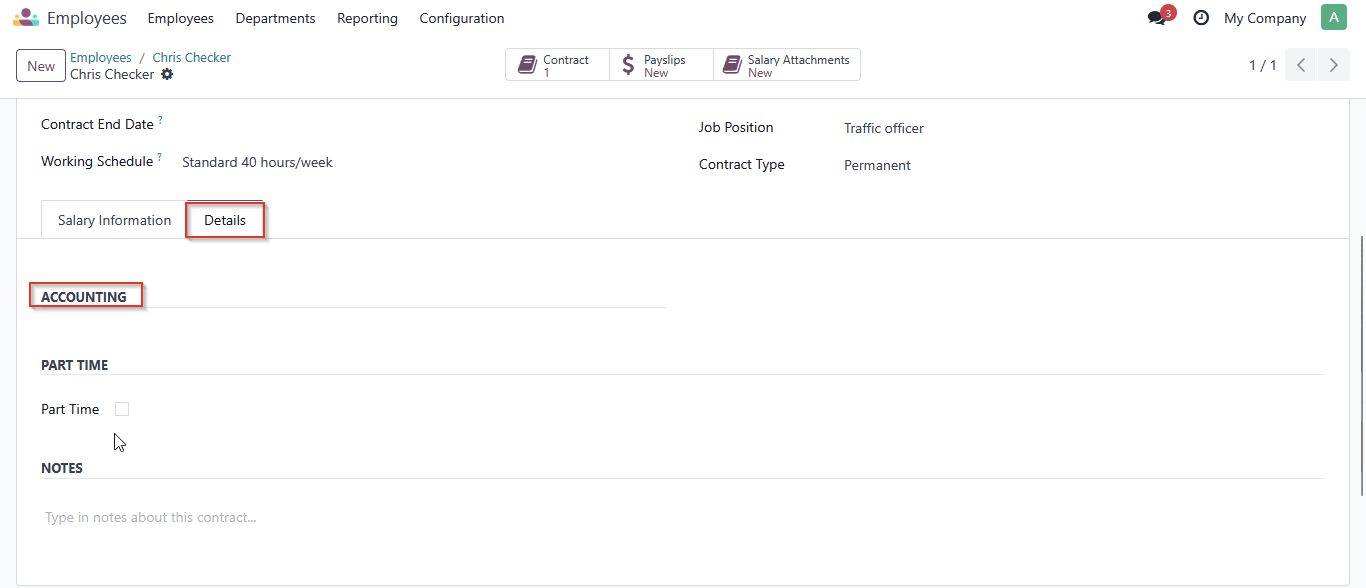
Task: Click into the contract notes text field
Action: pyautogui.click(x=683, y=518)
